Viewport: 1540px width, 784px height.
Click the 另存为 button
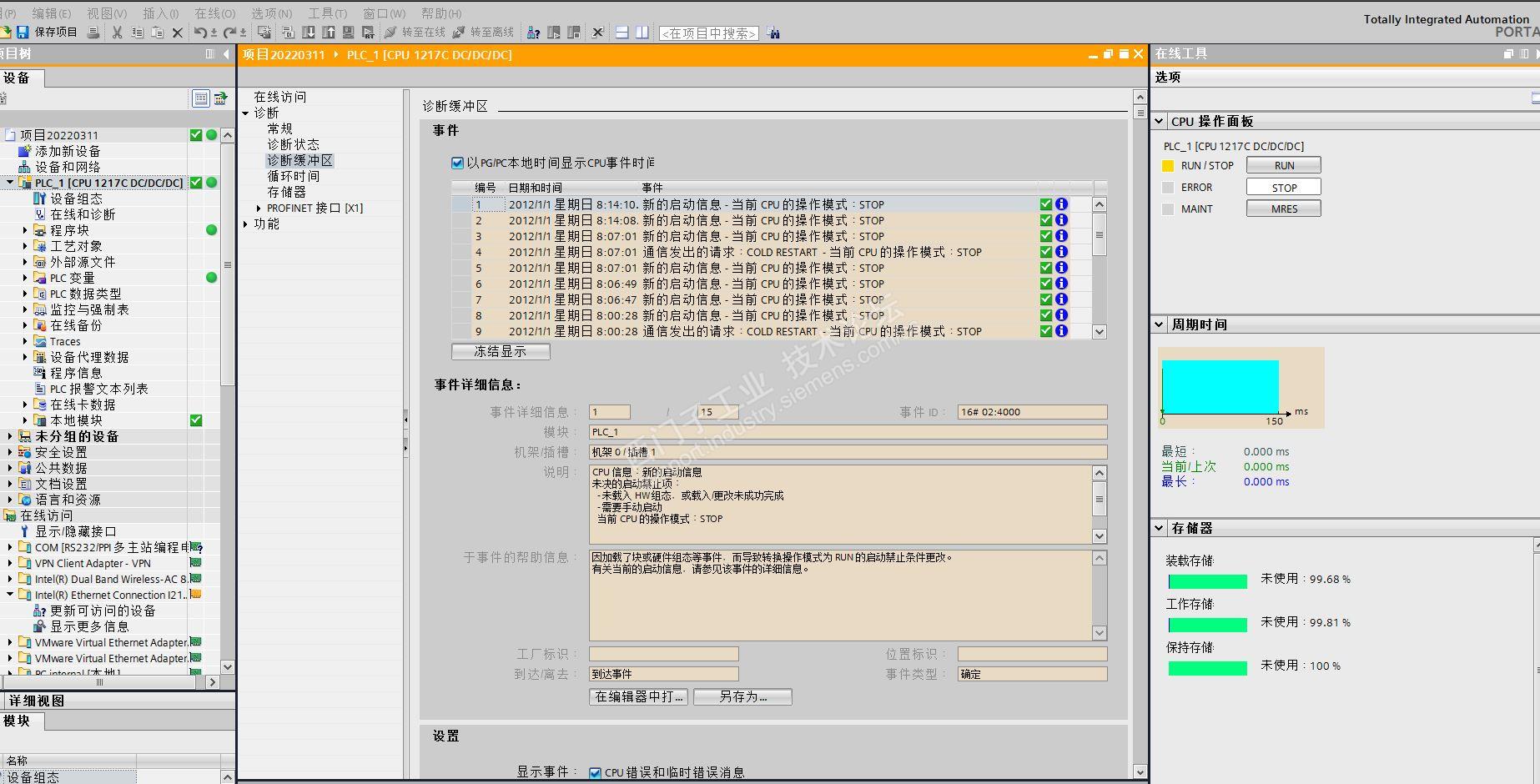coord(742,696)
